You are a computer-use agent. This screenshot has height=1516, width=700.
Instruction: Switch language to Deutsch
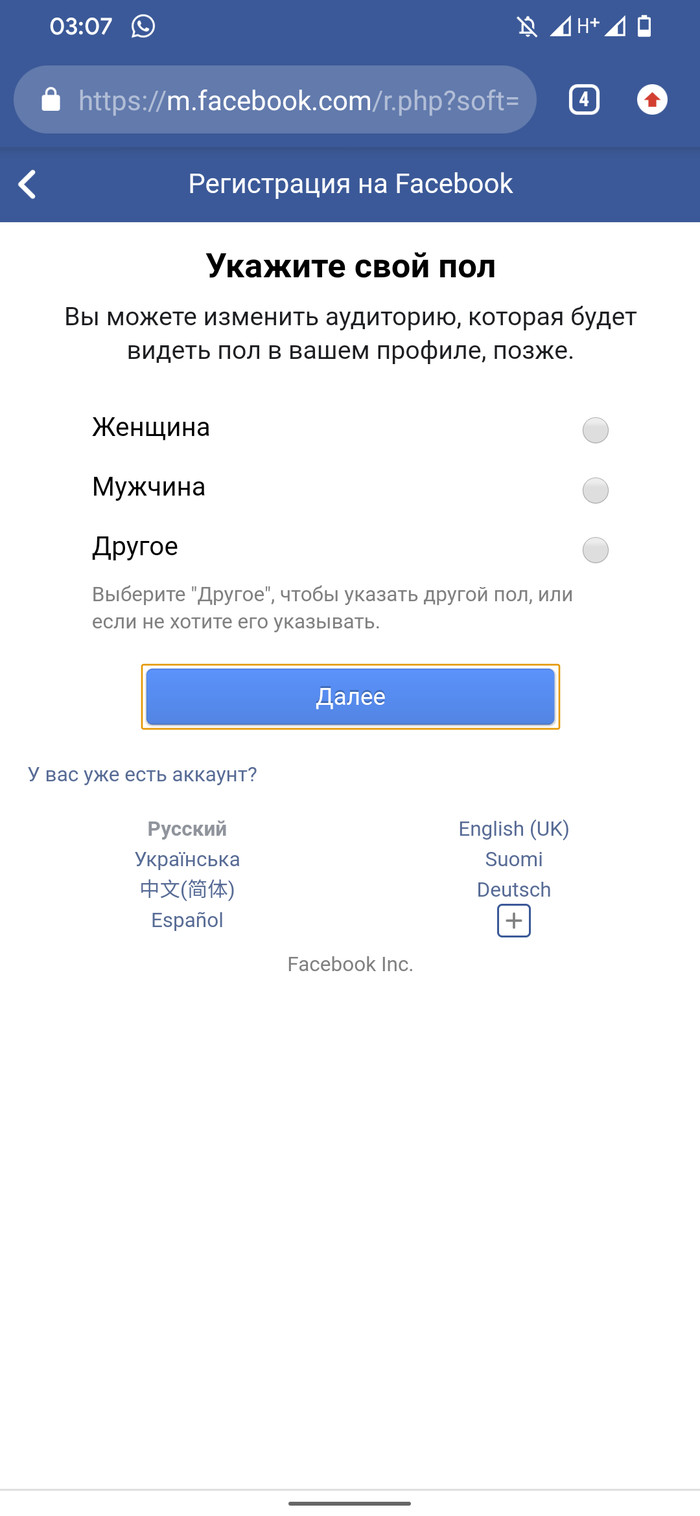(513, 890)
